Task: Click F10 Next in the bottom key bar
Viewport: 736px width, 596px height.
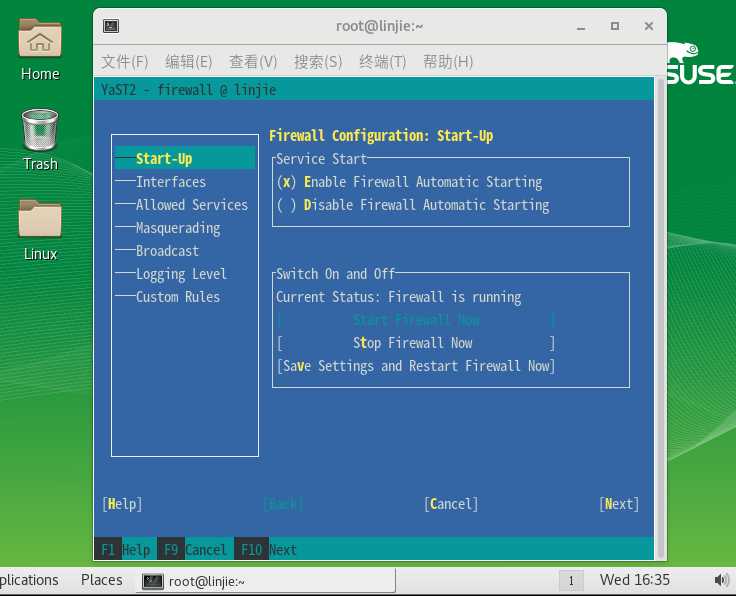Action: click(268, 550)
